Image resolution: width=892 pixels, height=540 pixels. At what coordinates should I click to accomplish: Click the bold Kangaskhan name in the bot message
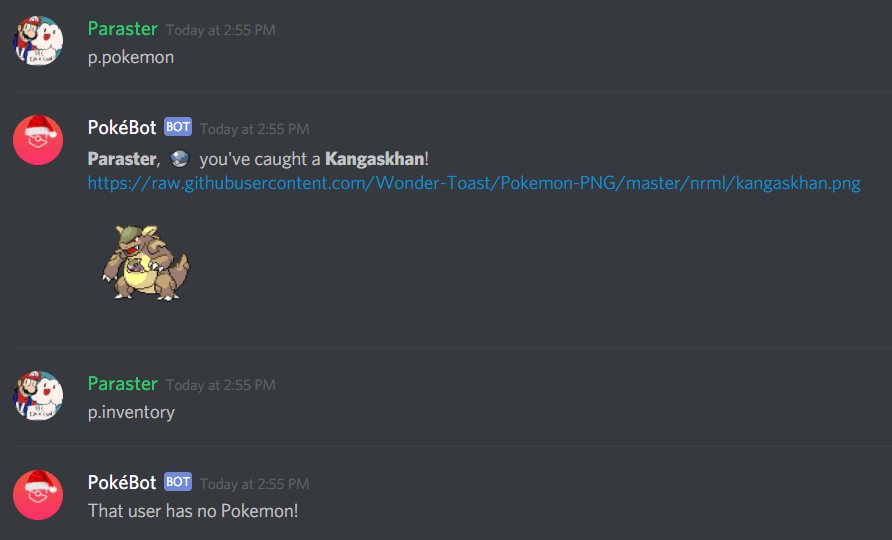(375, 159)
